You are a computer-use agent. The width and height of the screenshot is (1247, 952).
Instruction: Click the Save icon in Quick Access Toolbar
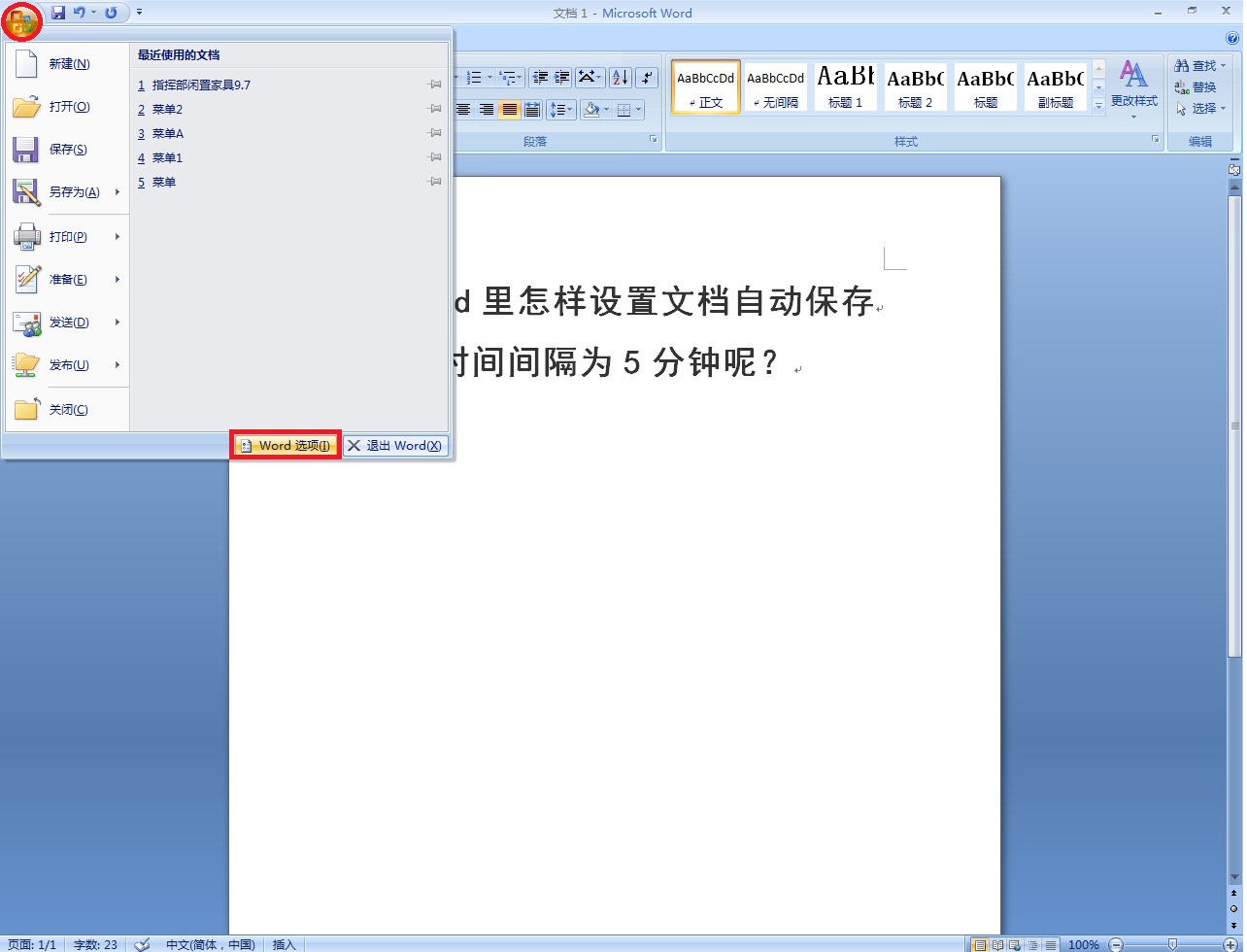[x=58, y=13]
